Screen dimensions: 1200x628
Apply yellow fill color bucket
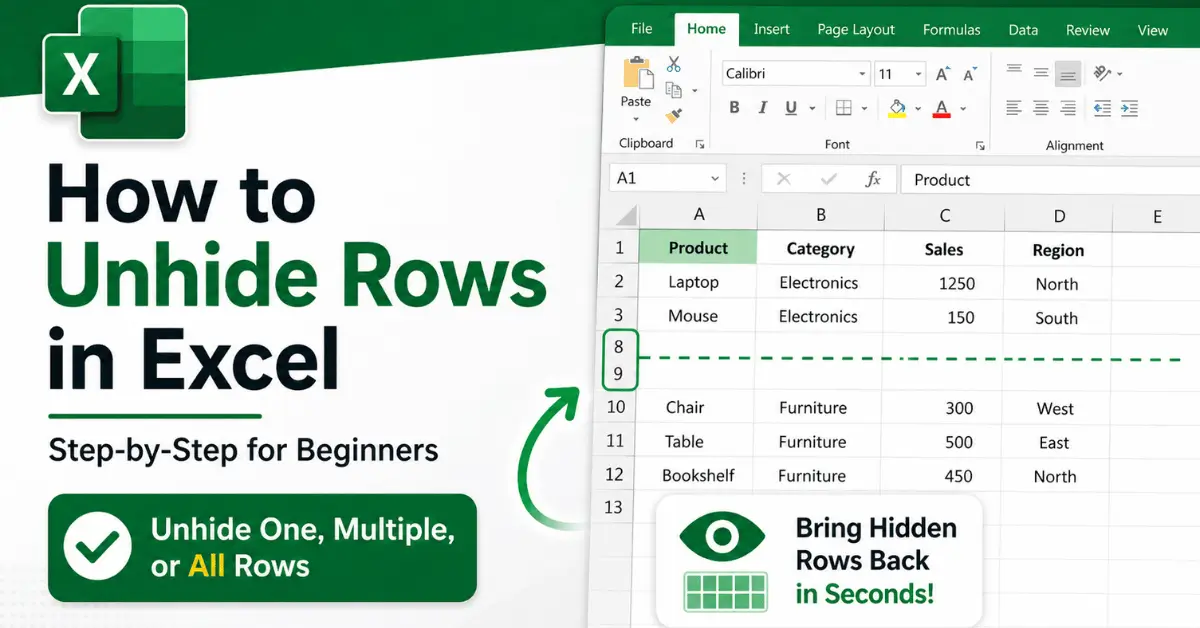pyautogui.click(x=897, y=108)
